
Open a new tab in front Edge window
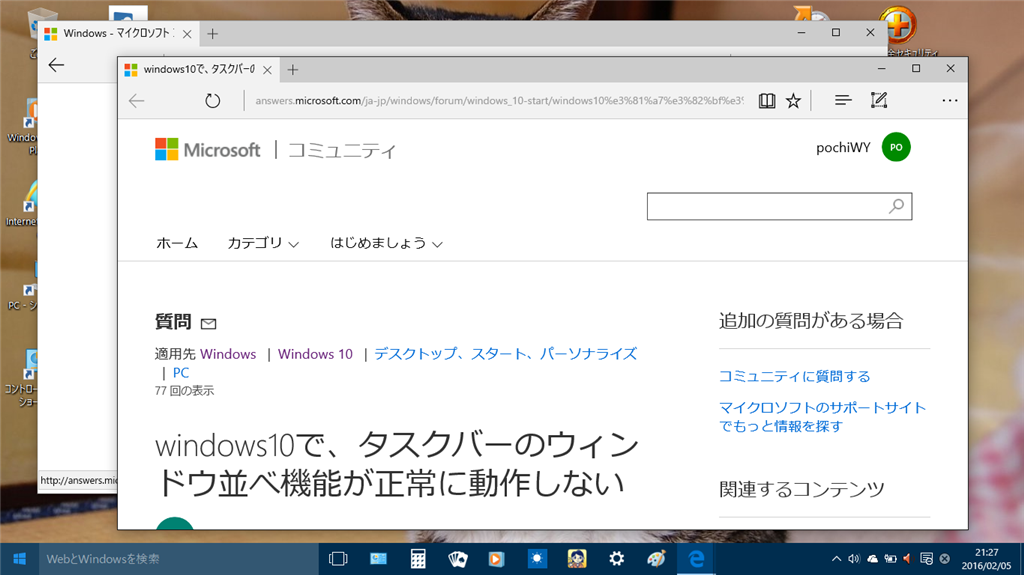click(x=293, y=70)
